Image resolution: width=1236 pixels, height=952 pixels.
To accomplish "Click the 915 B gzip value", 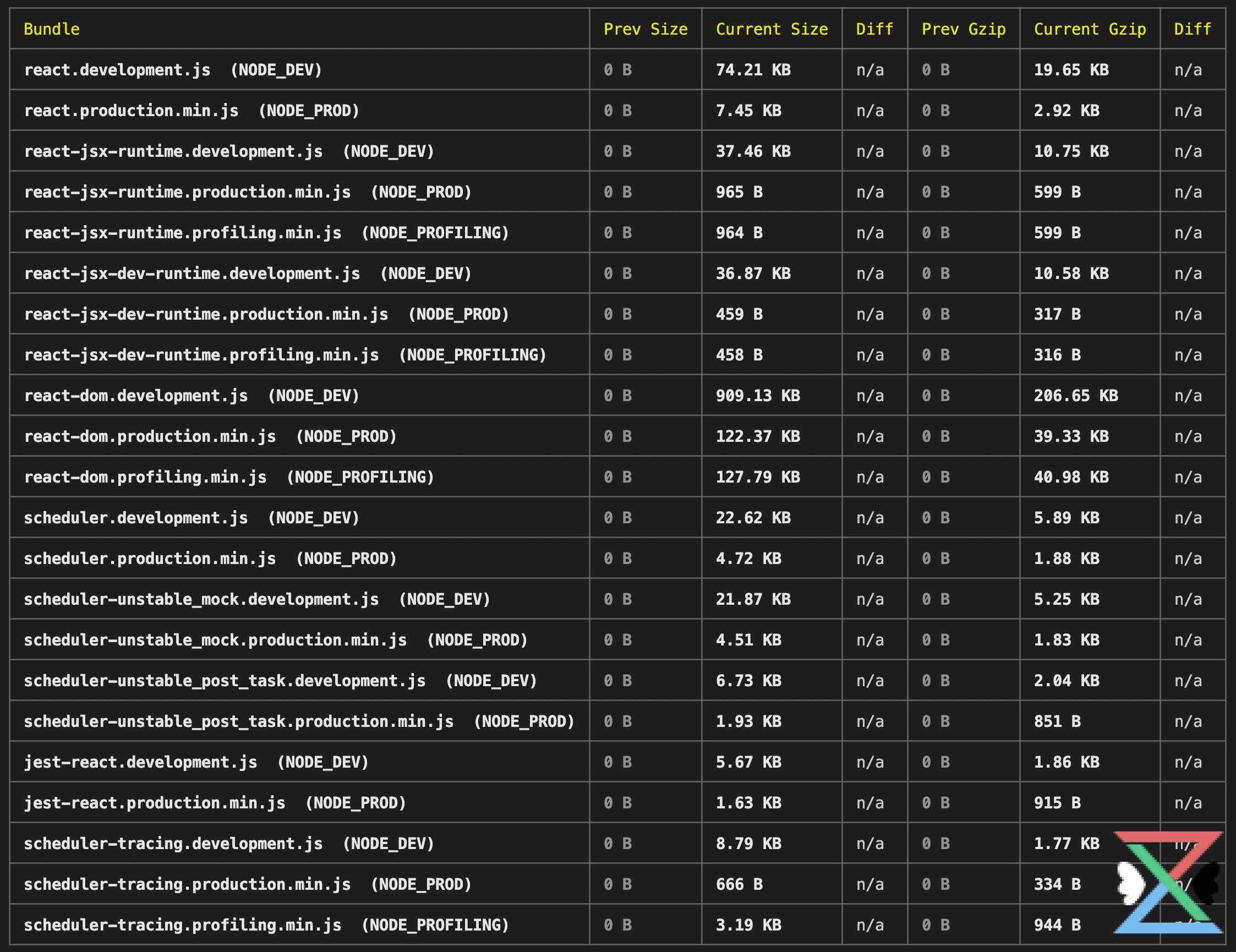I will (x=1057, y=803).
